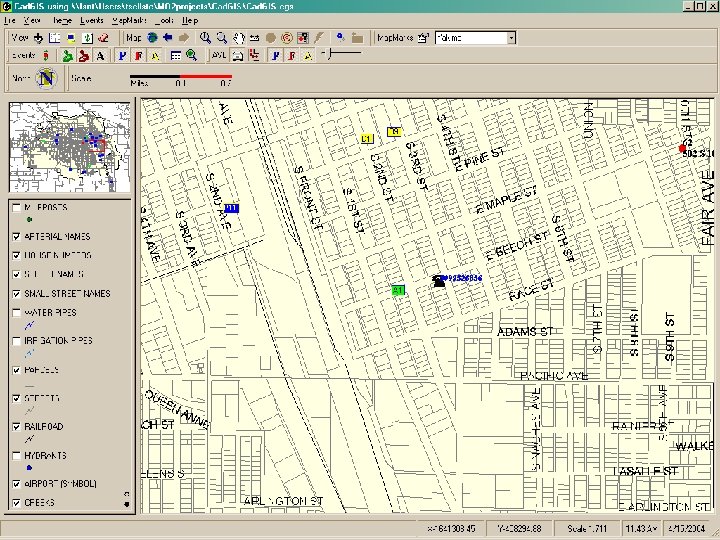Uncheck the PARCELS layer
This screenshot has width=720, height=540.
tap(17, 370)
